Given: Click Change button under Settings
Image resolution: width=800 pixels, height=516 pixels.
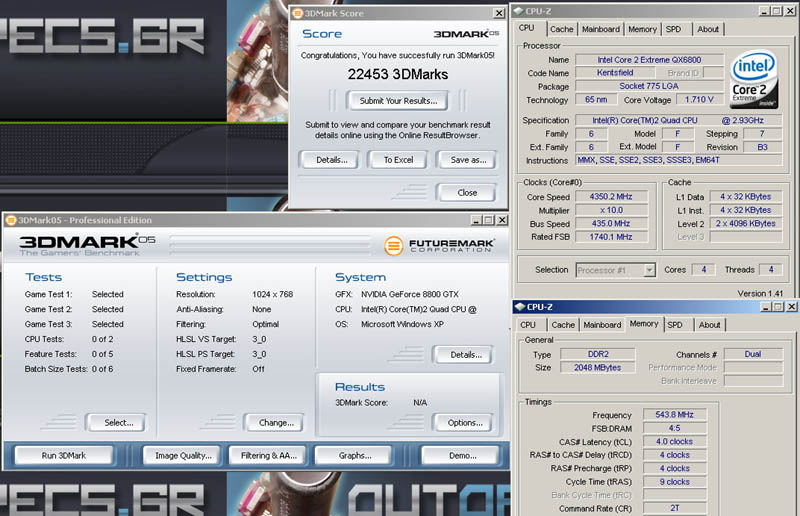Looking at the screenshot, I should coord(276,423).
